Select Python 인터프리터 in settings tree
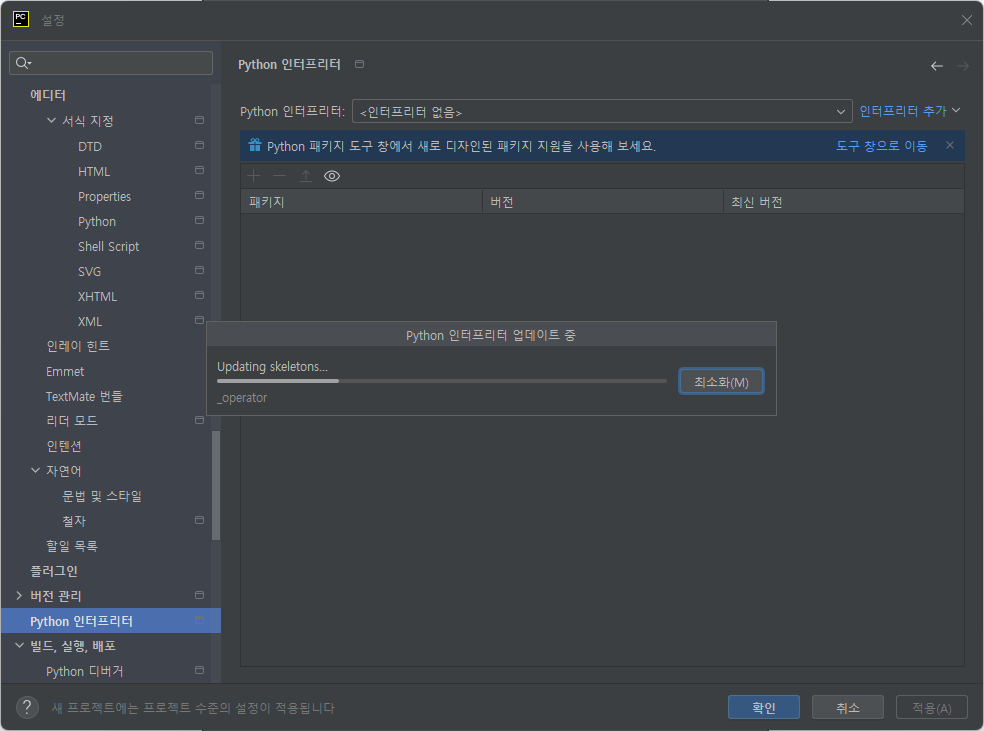Viewport: 984px width, 731px height. 111,621
